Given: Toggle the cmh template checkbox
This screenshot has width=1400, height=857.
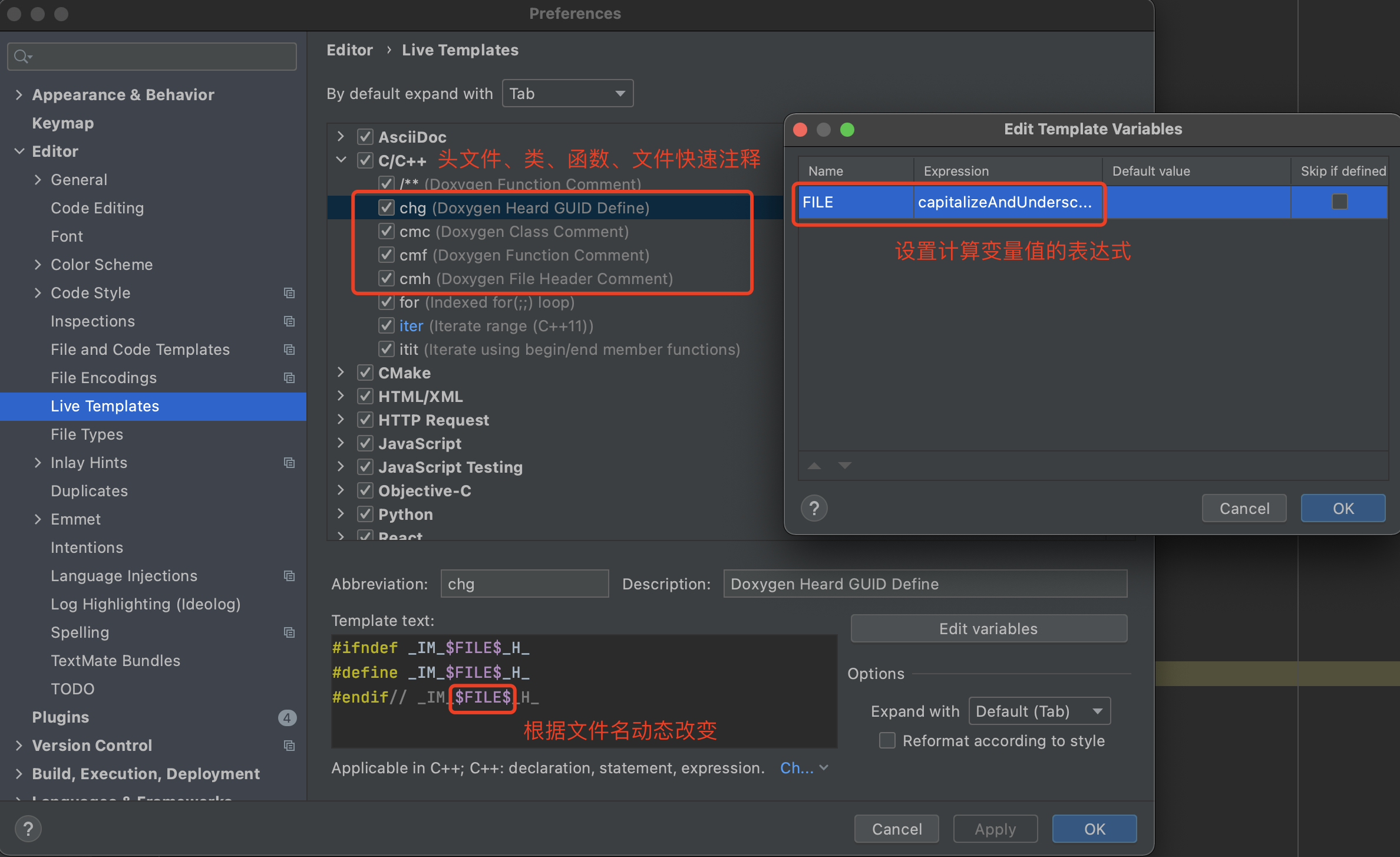Looking at the screenshot, I should point(387,278).
